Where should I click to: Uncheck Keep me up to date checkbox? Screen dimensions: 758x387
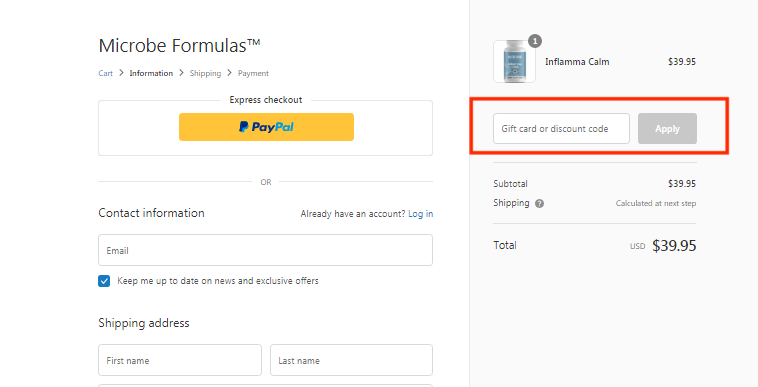click(104, 281)
